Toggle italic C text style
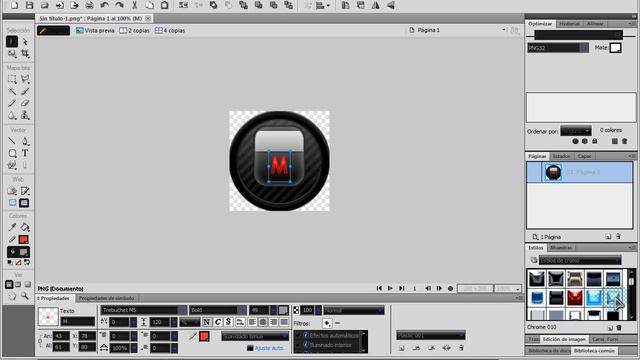The width and height of the screenshot is (640, 360). pyautogui.click(x=218, y=322)
